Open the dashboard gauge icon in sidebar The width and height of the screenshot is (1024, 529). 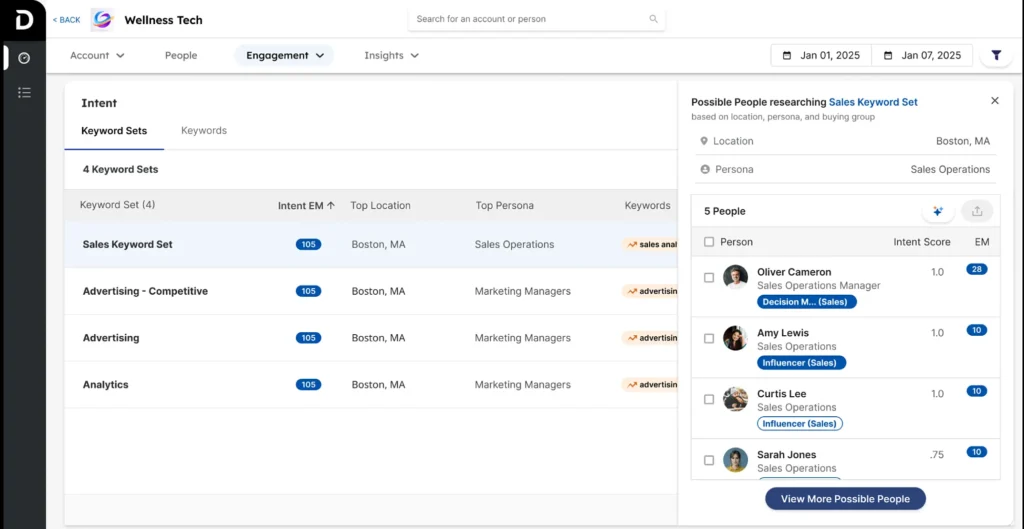pyautogui.click(x=24, y=58)
